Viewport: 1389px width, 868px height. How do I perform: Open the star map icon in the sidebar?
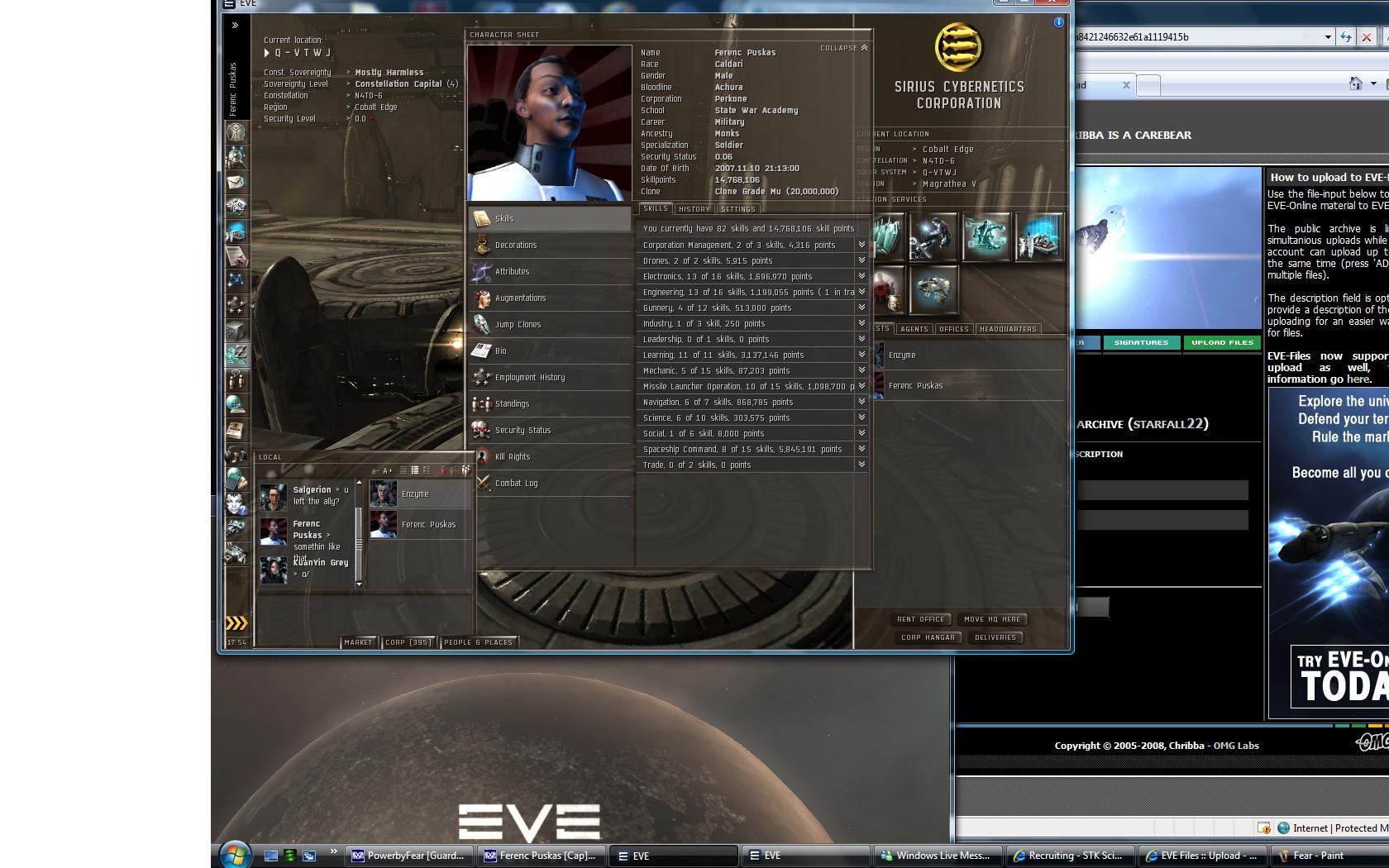click(236, 281)
